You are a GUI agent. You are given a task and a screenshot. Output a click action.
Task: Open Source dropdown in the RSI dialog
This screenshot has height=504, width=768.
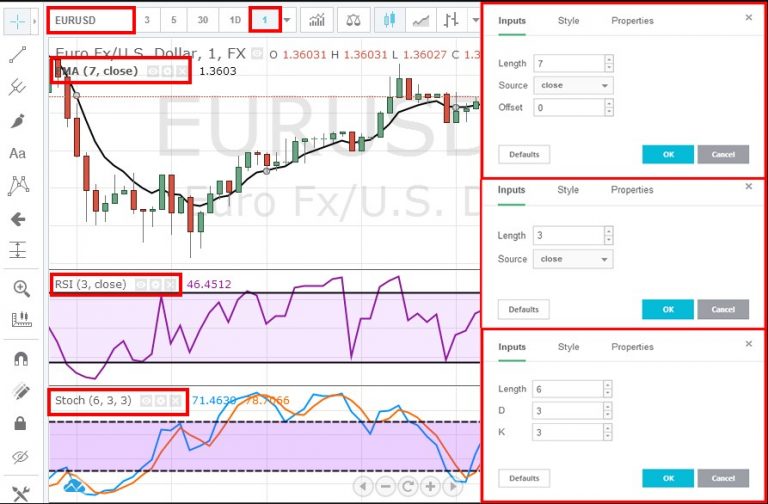tap(573, 259)
